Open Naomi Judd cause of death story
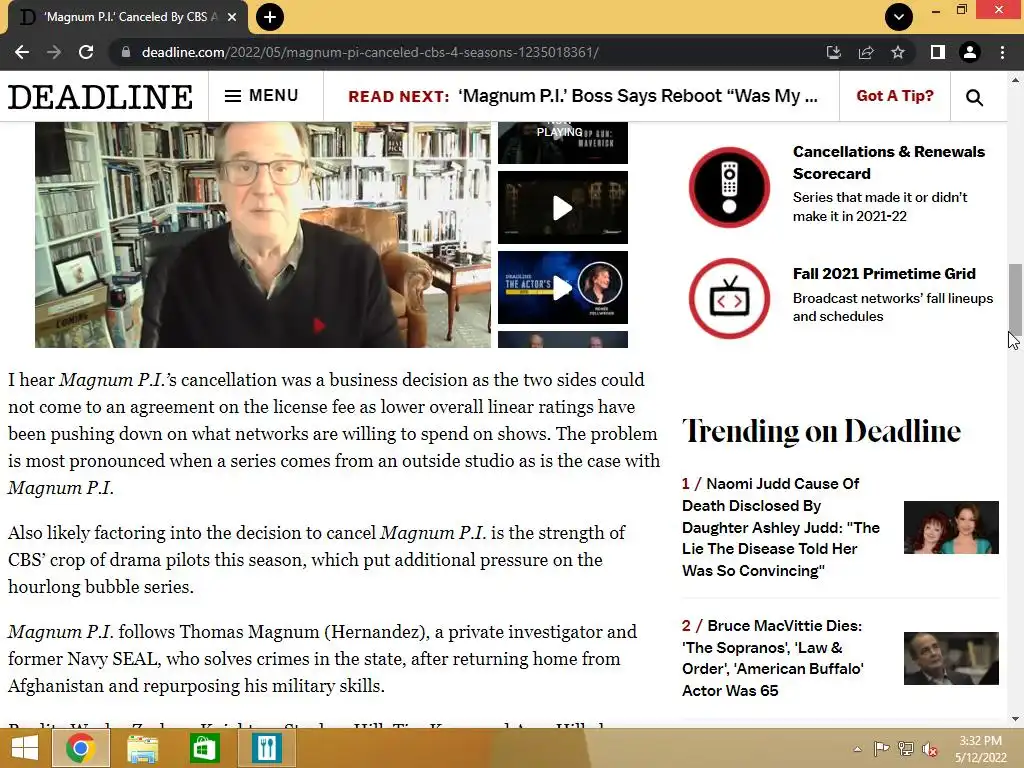Image resolution: width=1024 pixels, height=768 pixels. pos(781,527)
